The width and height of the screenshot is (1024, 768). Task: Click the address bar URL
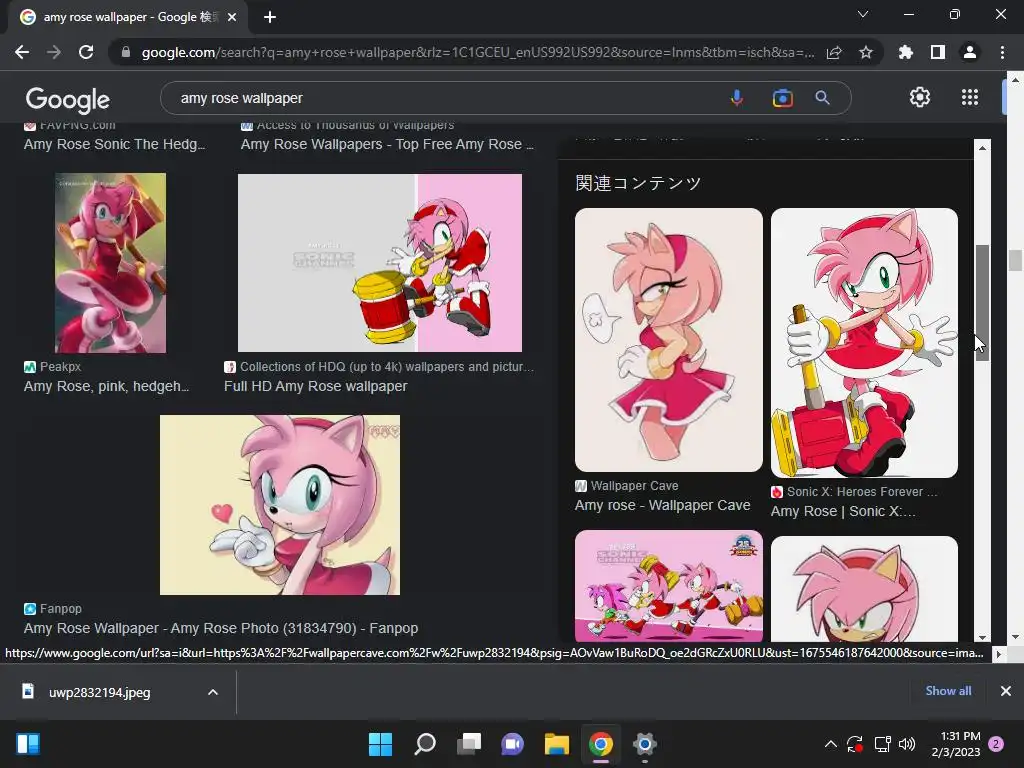[477, 52]
